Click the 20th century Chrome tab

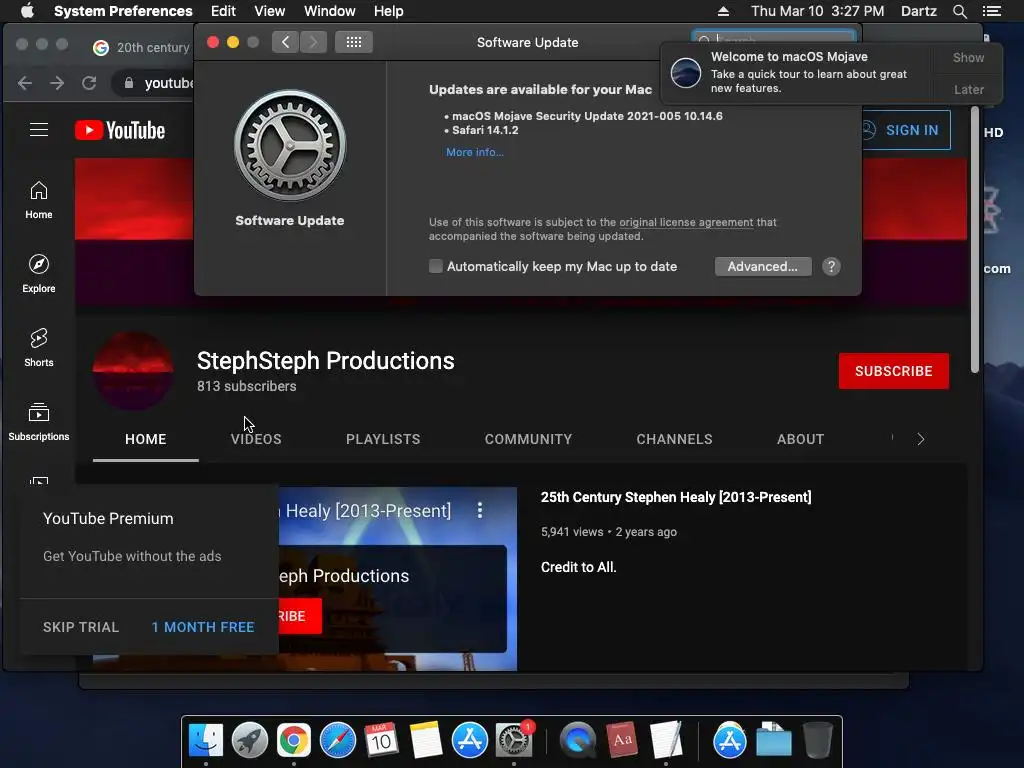pyautogui.click(x=140, y=47)
